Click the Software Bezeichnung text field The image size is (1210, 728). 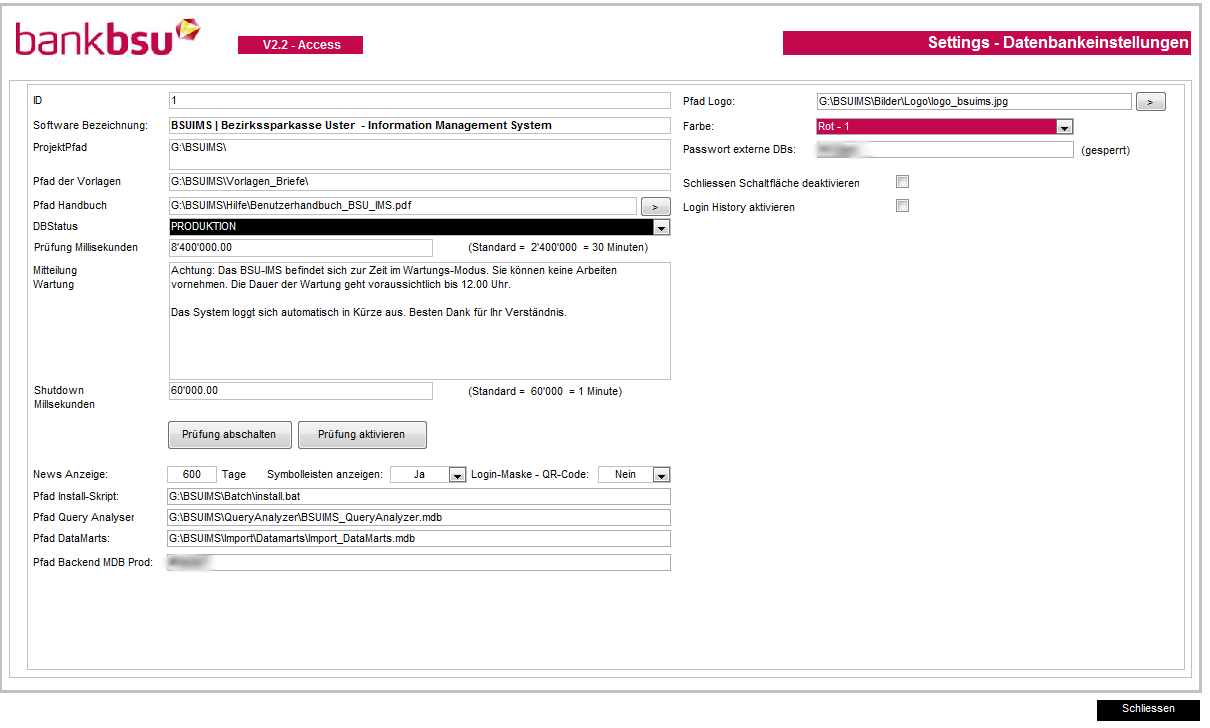pyautogui.click(x=419, y=124)
